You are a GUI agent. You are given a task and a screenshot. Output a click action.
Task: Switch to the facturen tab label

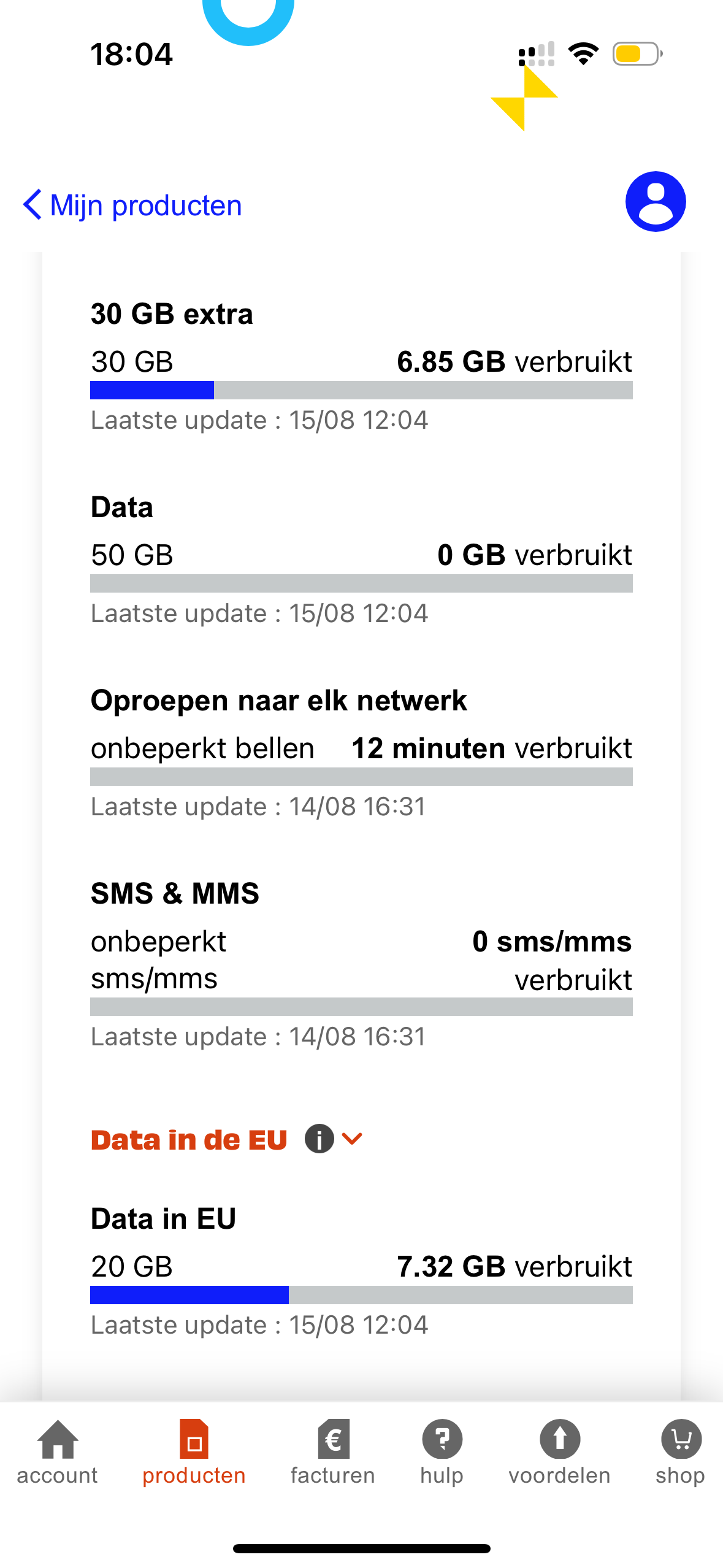pyautogui.click(x=333, y=1475)
